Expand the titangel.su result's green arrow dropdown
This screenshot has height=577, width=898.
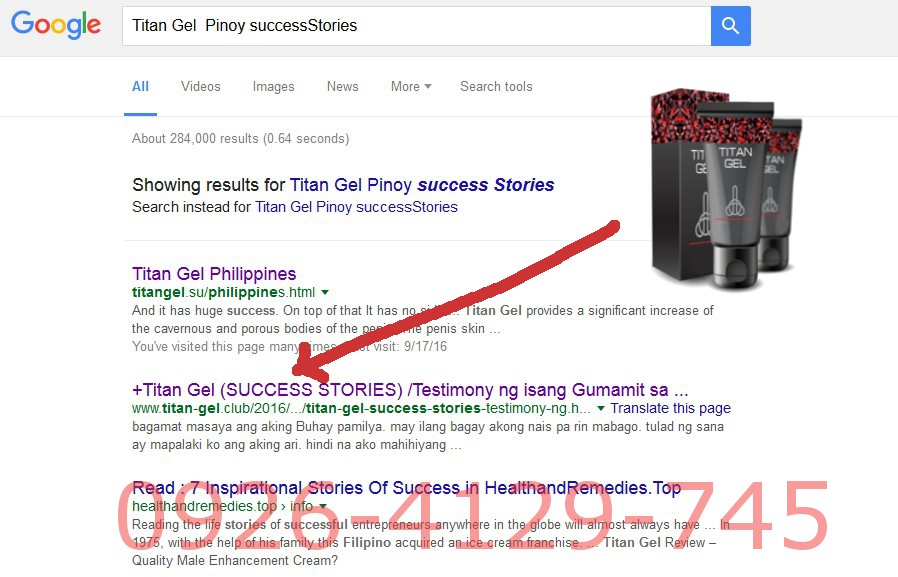click(x=325, y=293)
